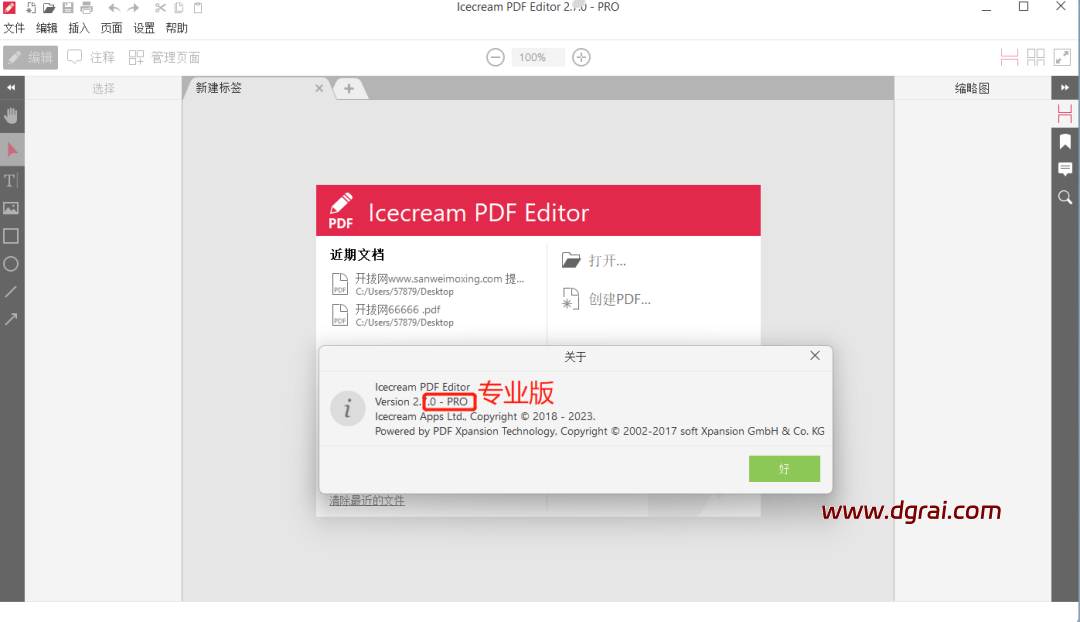Open the comments panel icon
The height and width of the screenshot is (622, 1080).
[1065, 169]
